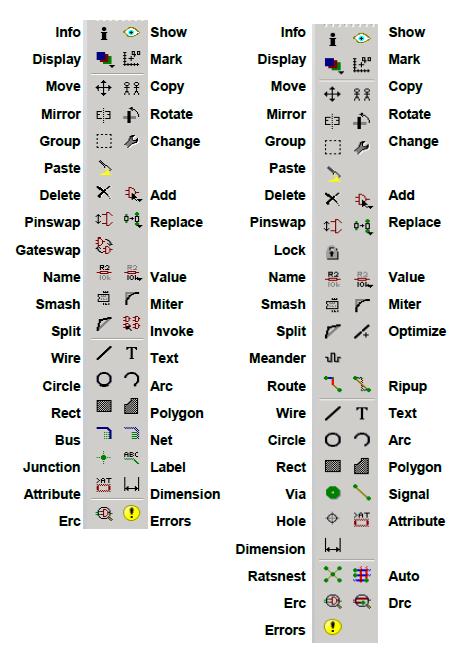Viewport: 454px width, 661px height.
Task: Select the Net tool icon
Action: (x=132, y=433)
